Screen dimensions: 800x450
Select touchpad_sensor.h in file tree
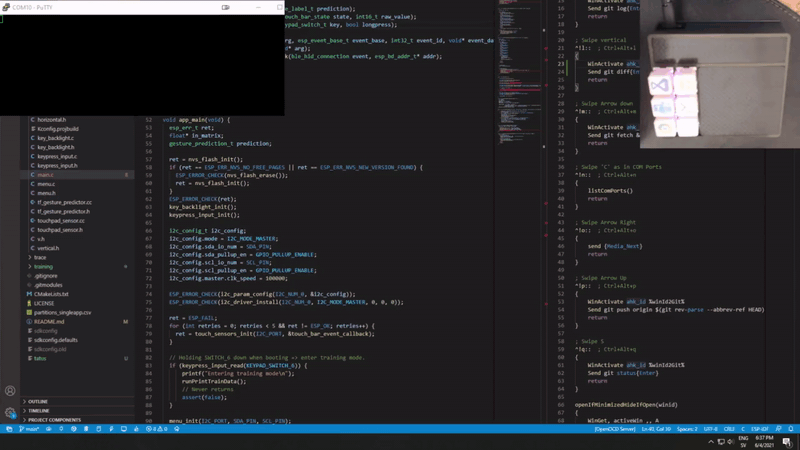click(x=60, y=230)
